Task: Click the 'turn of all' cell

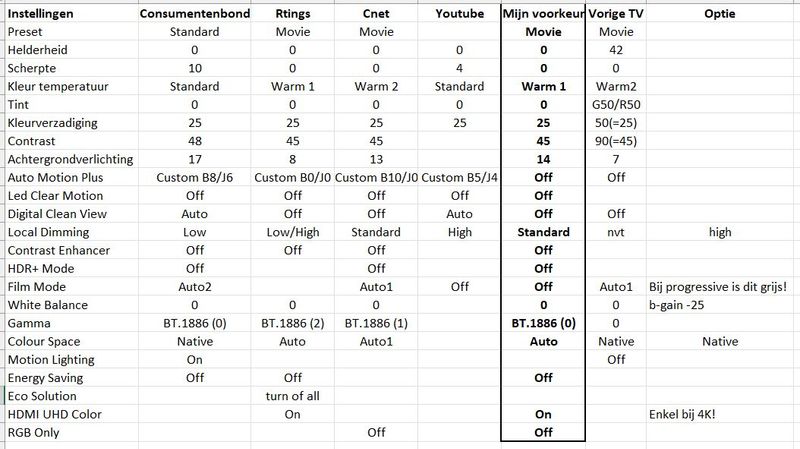Action: (291, 395)
